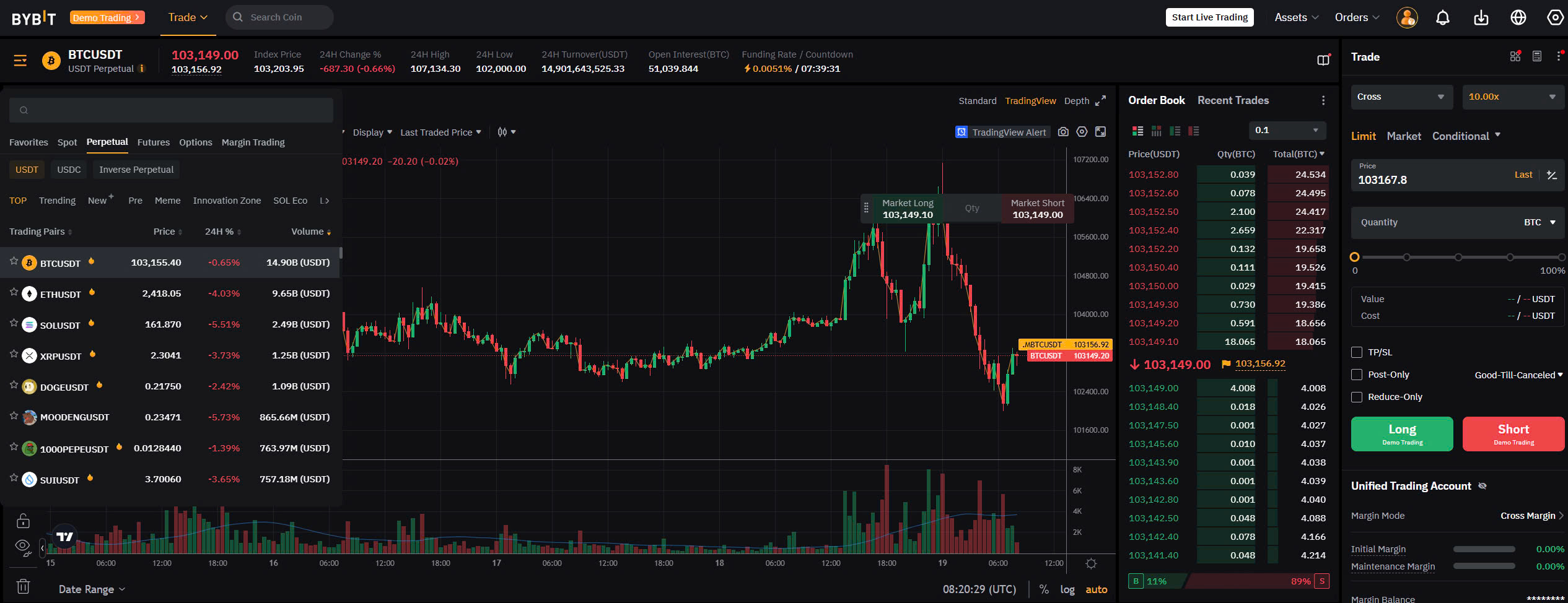Open user profile avatar
Viewport: 1568px width, 603px height.
click(x=1407, y=17)
